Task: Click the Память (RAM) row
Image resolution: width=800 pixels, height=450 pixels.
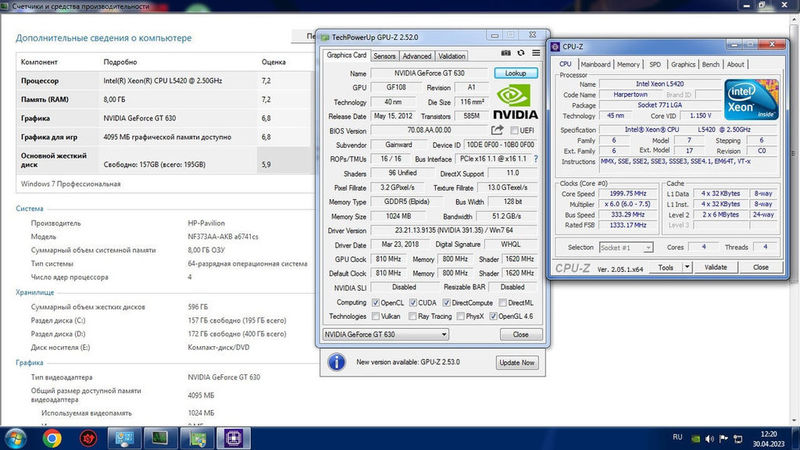Action: coord(165,99)
